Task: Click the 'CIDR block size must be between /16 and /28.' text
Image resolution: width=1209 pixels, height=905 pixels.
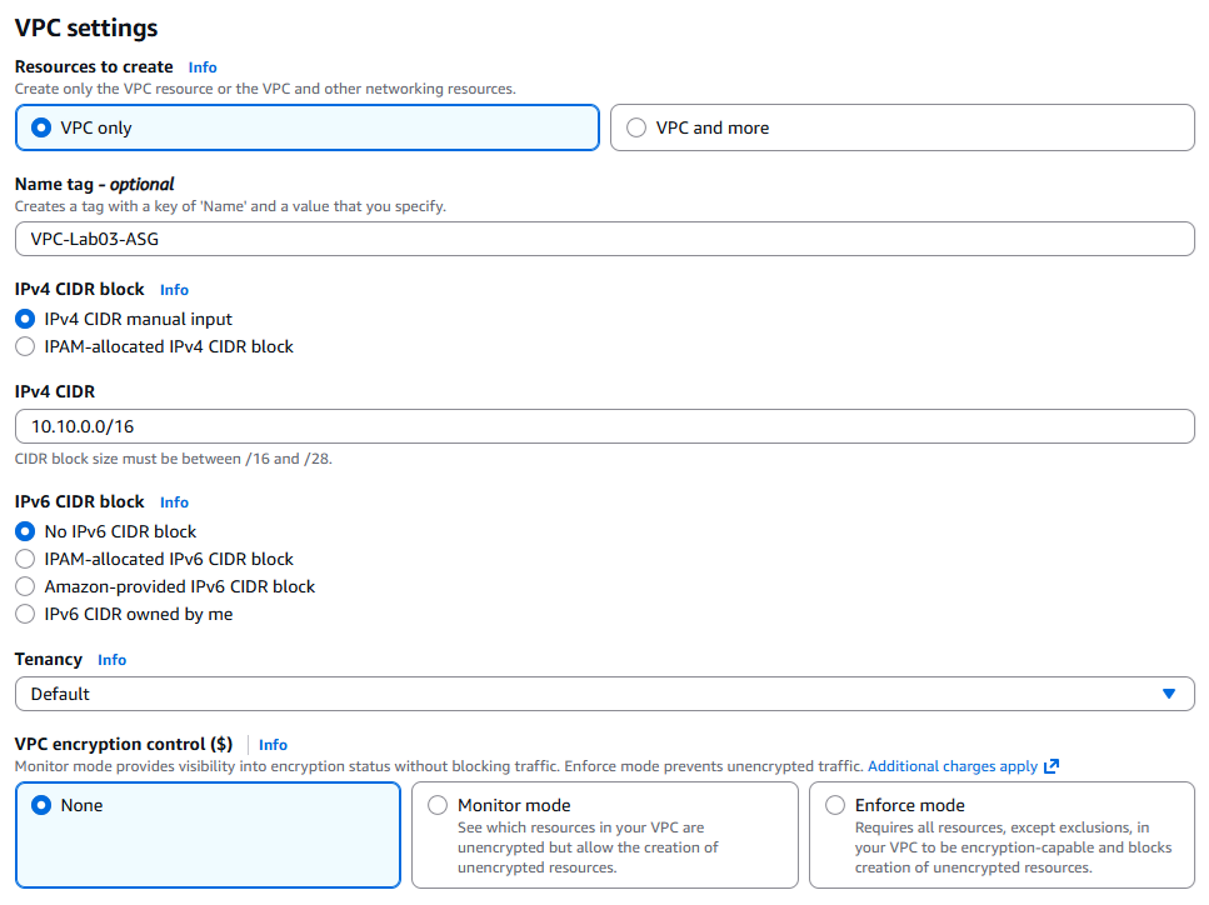Action: pos(173,459)
